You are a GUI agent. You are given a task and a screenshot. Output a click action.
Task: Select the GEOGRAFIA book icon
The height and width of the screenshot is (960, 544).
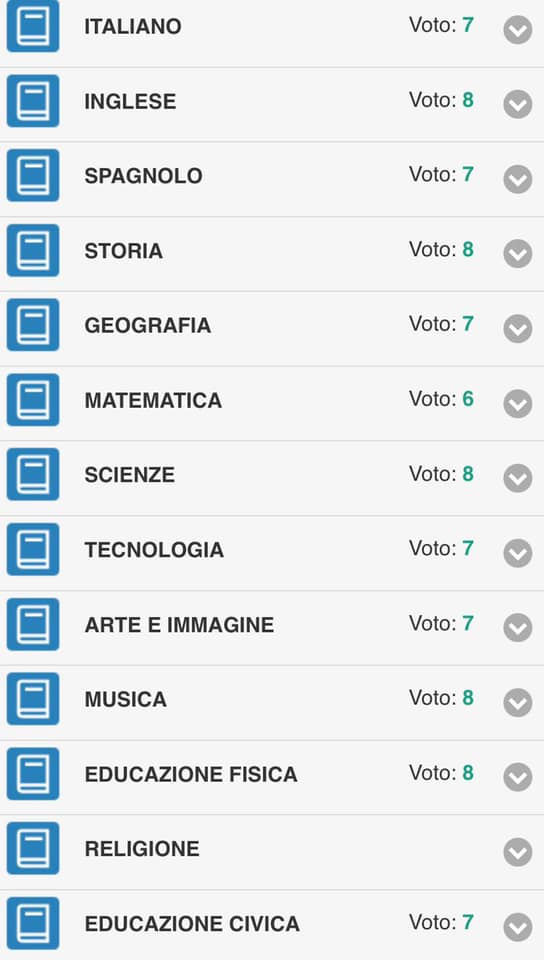(x=33, y=325)
